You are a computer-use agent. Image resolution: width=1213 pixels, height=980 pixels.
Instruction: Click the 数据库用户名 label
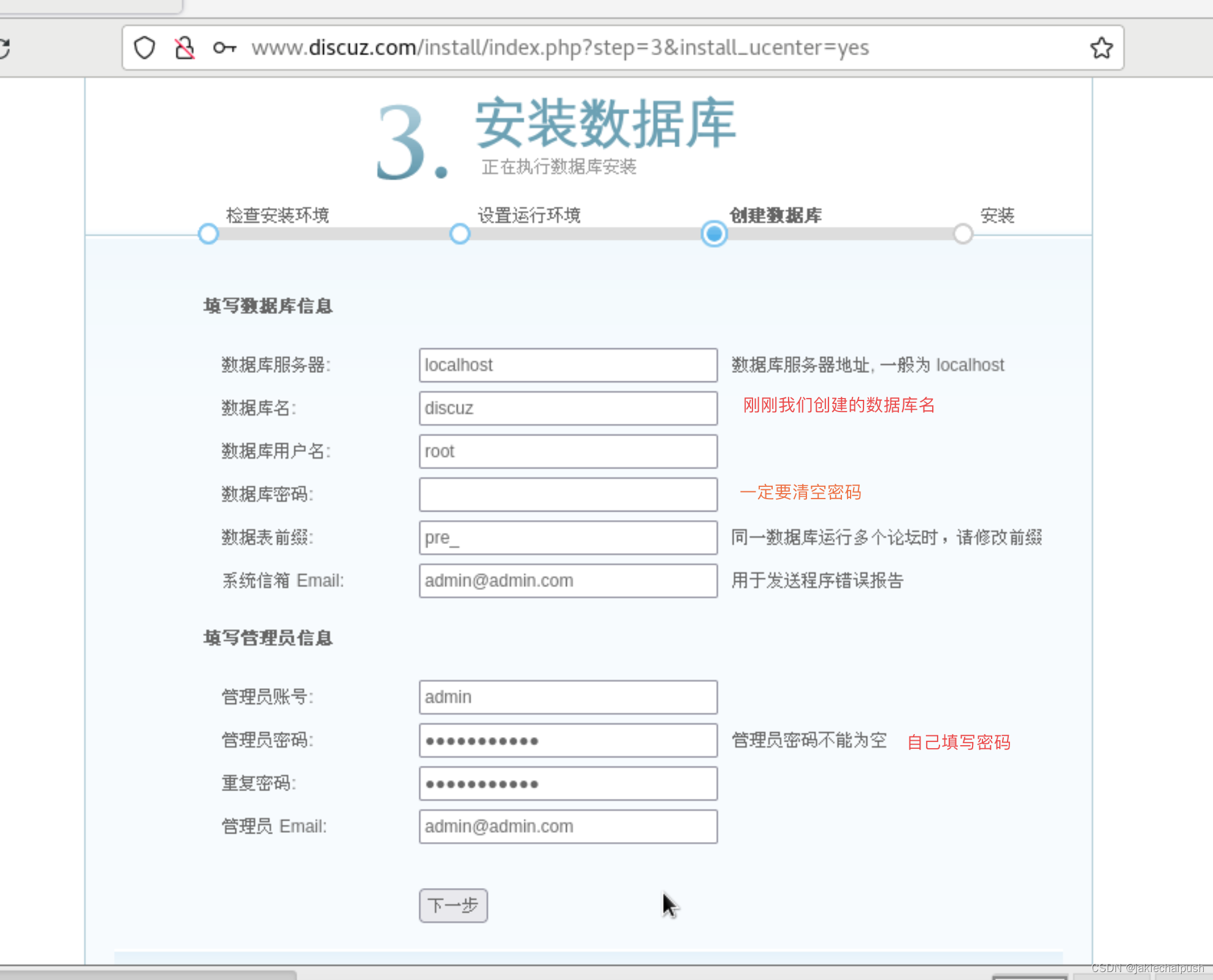click(x=276, y=451)
